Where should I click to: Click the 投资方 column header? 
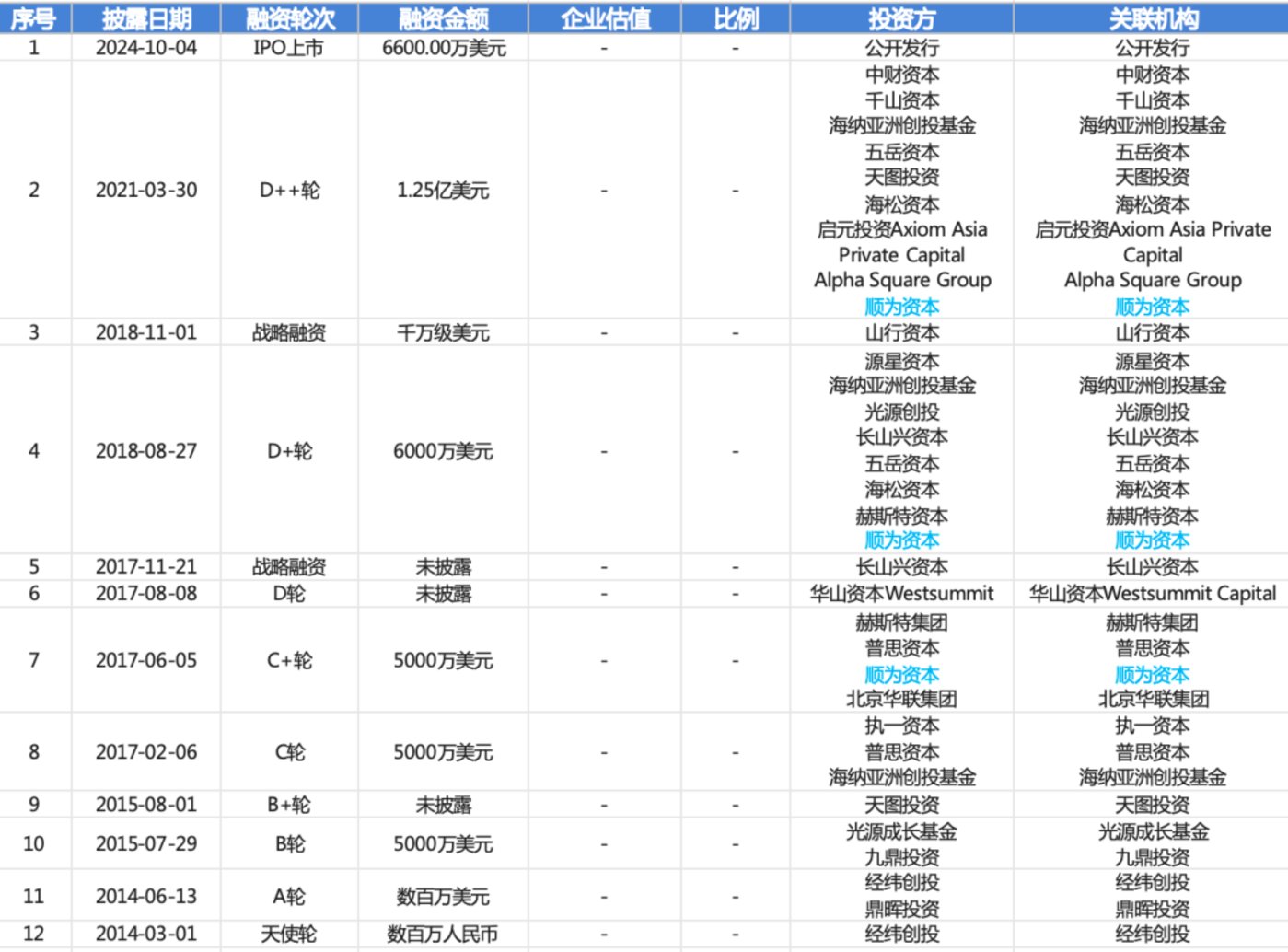(901, 18)
